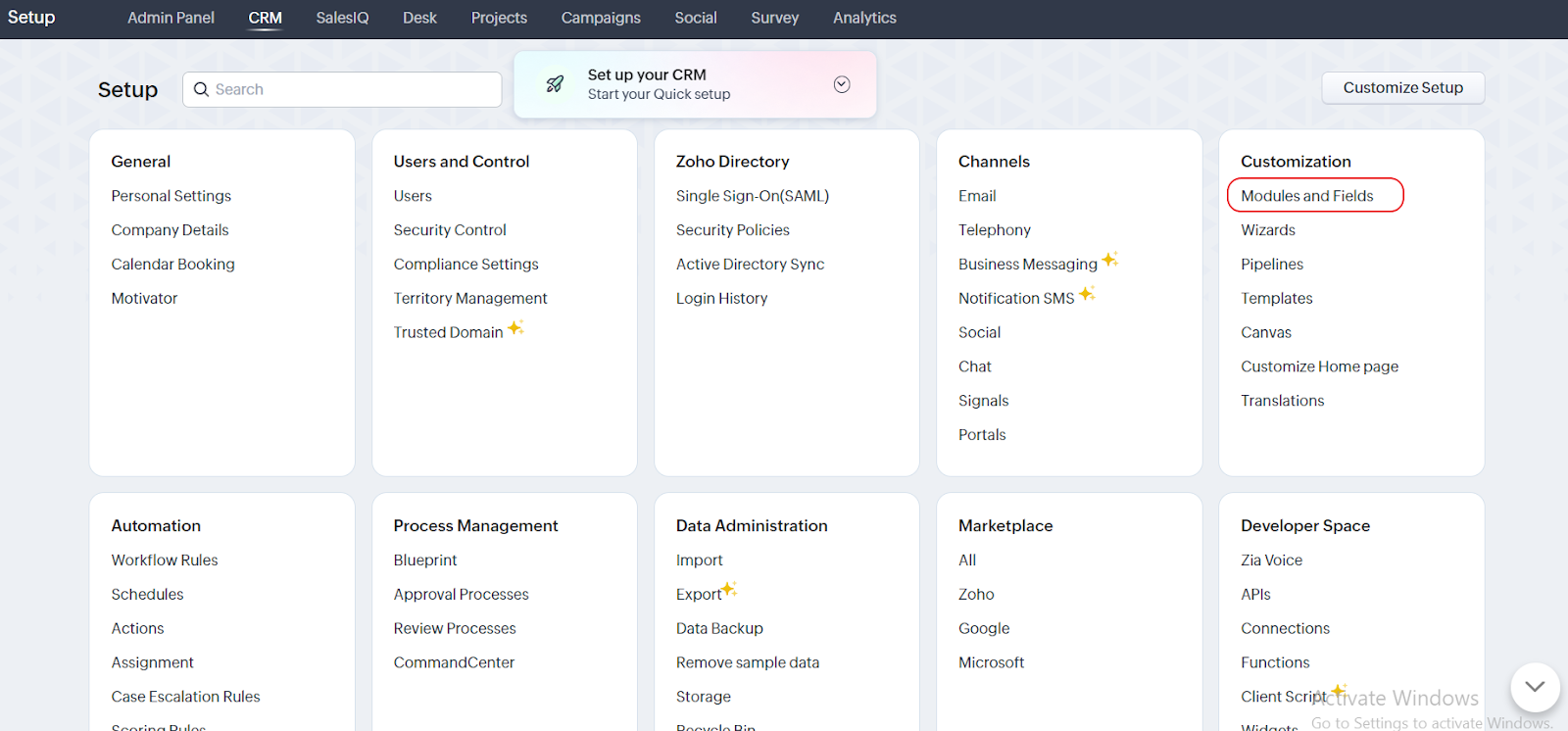Viewport: 1568px width, 731px height.
Task: Click Remove sample data
Action: tap(748, 663)
